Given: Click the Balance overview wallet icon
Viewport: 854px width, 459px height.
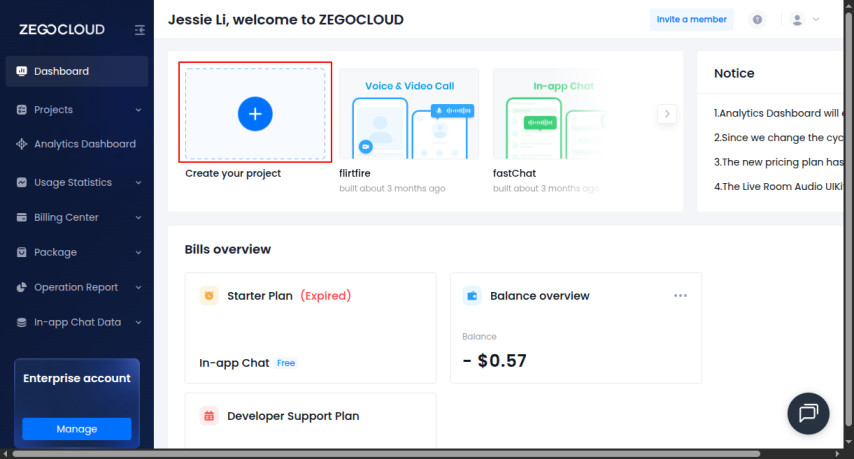Looking at the screenshot, I should pyautogui.click(x=472, y=296).
